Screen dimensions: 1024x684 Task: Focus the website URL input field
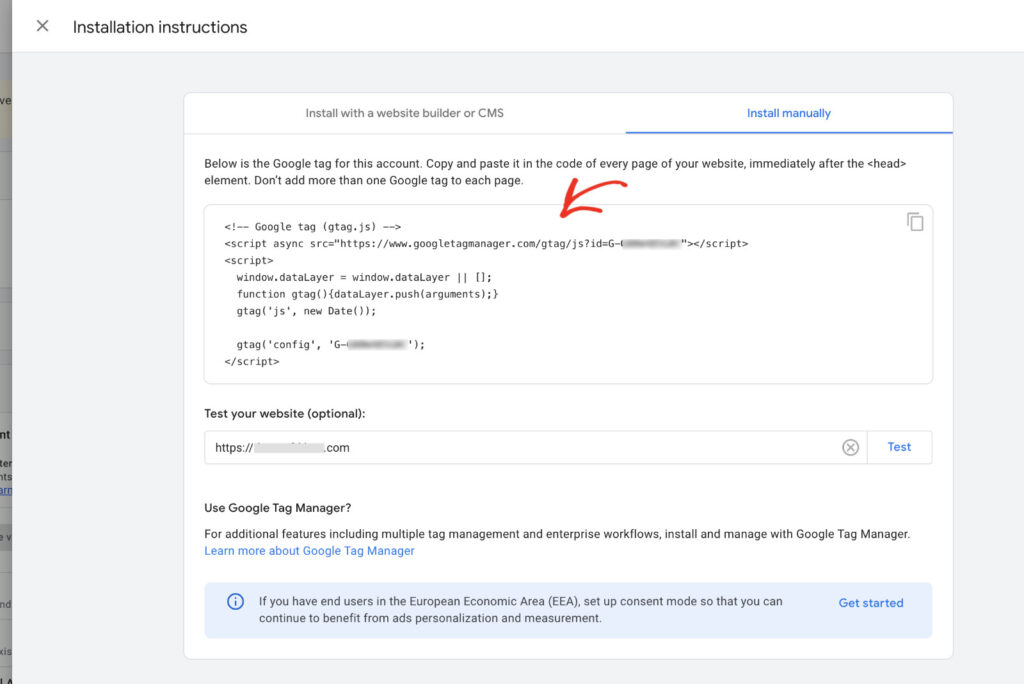pos(450,447)
